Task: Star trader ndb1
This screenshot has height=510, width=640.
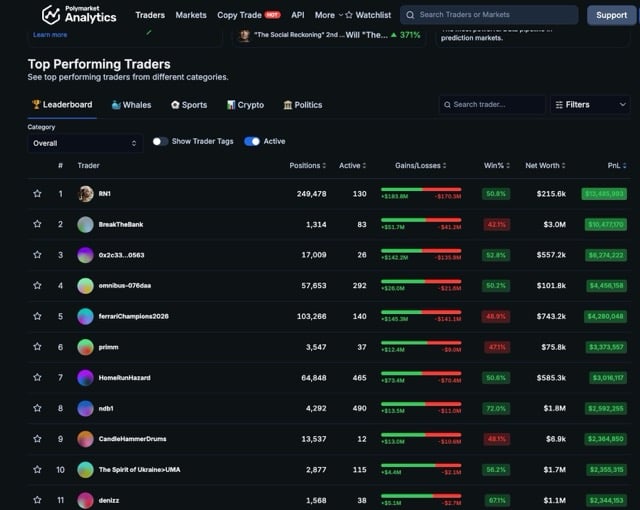Action: pyautogui.click(x=37, y=408)
